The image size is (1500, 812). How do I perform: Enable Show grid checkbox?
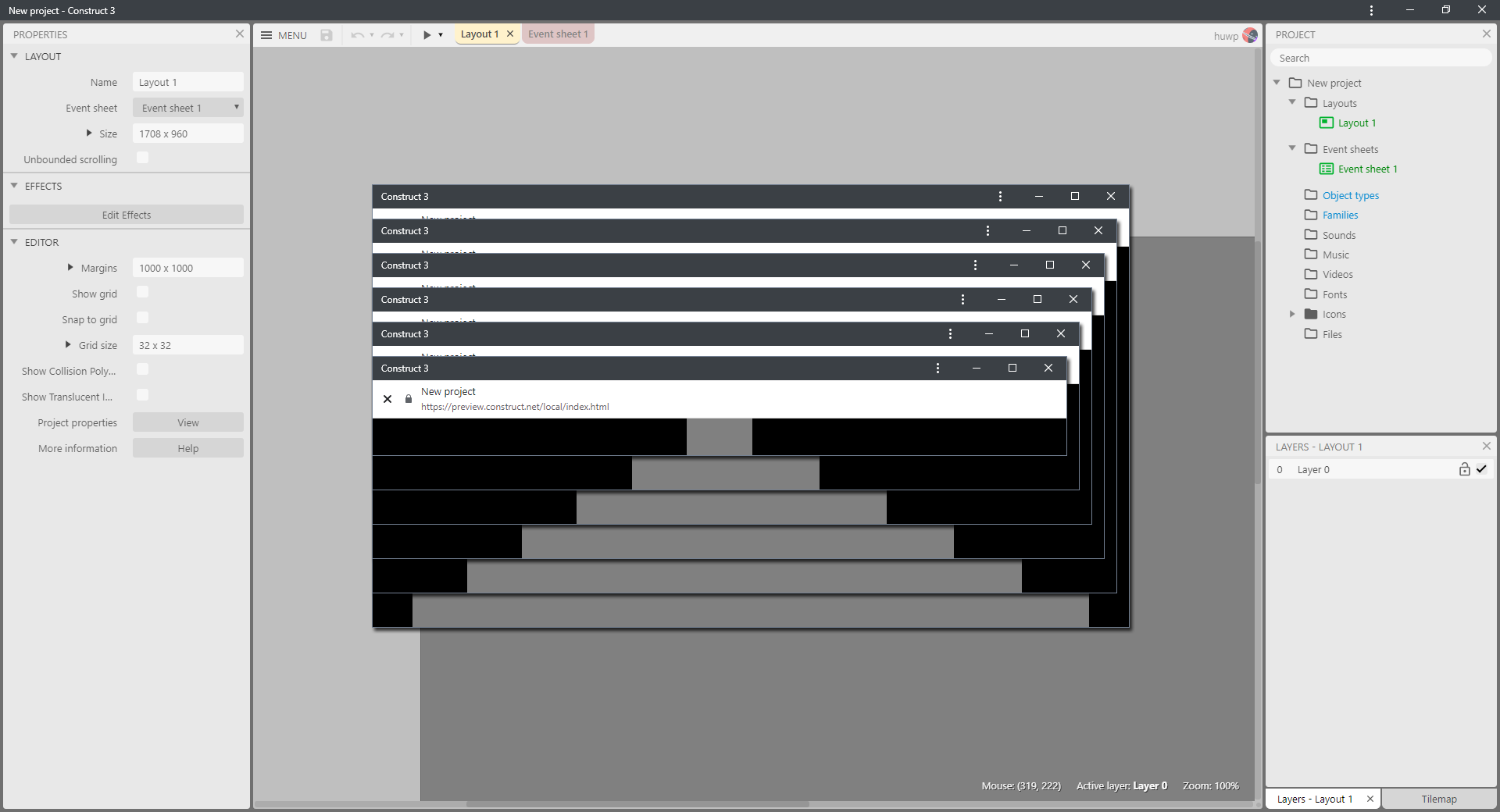[x=142, y=292]
